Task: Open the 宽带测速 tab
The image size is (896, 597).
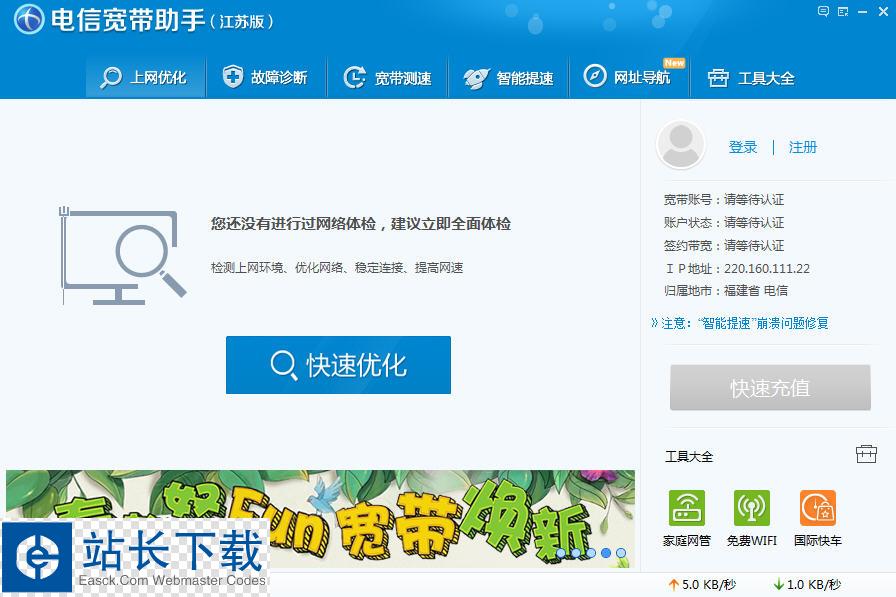Action: pos(387,77)
